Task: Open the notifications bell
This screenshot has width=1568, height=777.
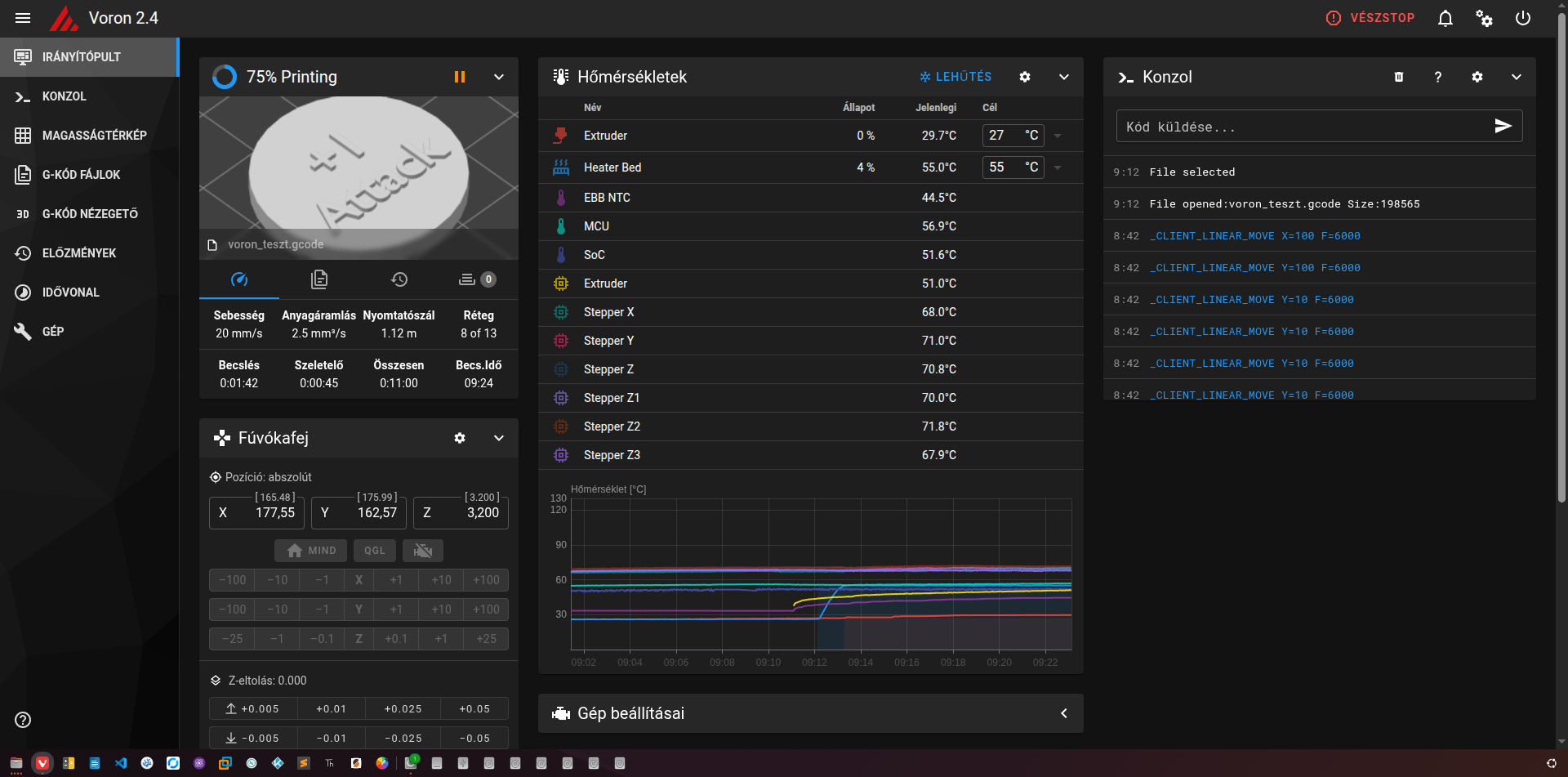Action: [1445, 18]
